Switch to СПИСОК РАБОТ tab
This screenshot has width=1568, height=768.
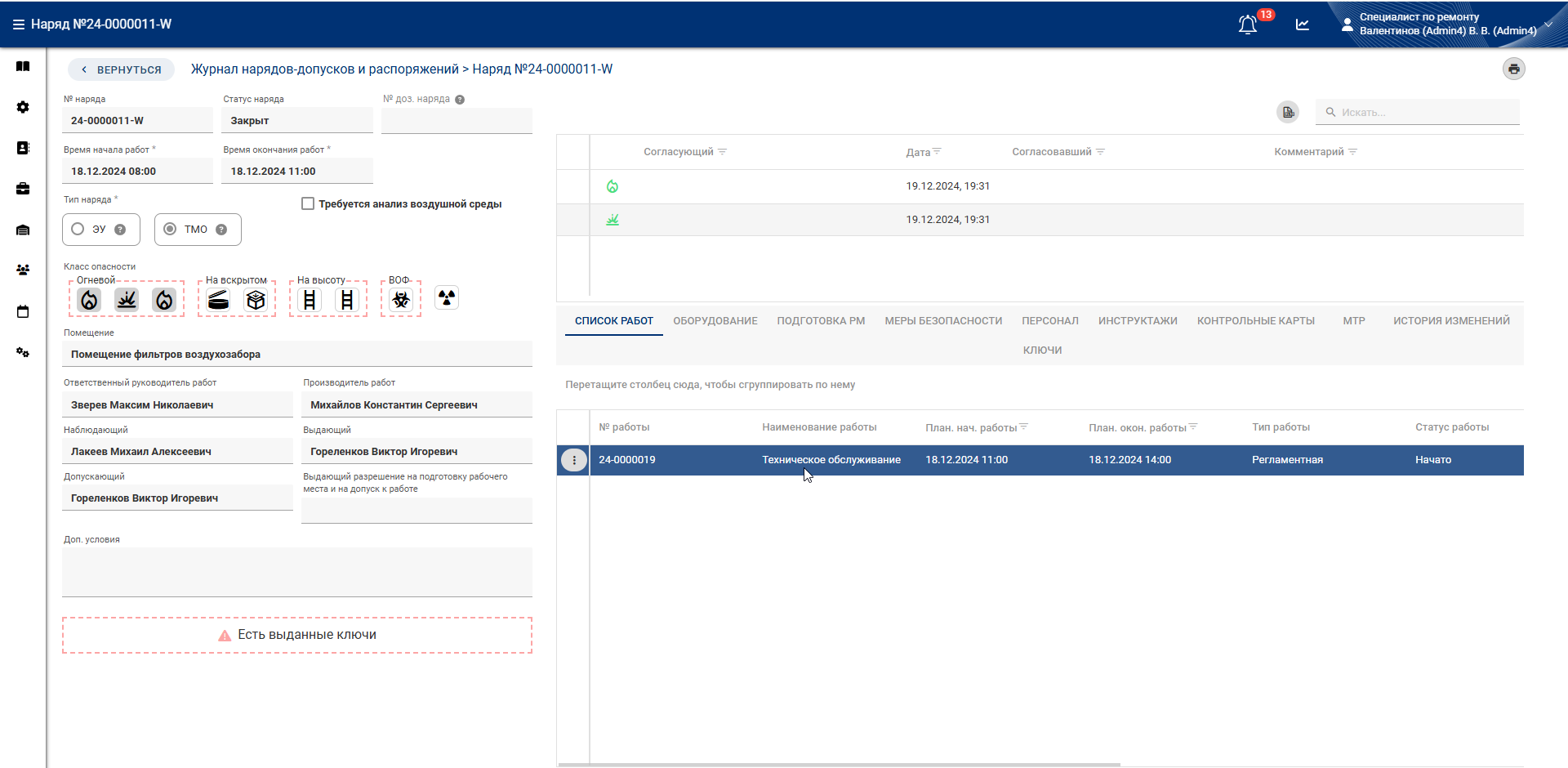click(x=614, y=321)
